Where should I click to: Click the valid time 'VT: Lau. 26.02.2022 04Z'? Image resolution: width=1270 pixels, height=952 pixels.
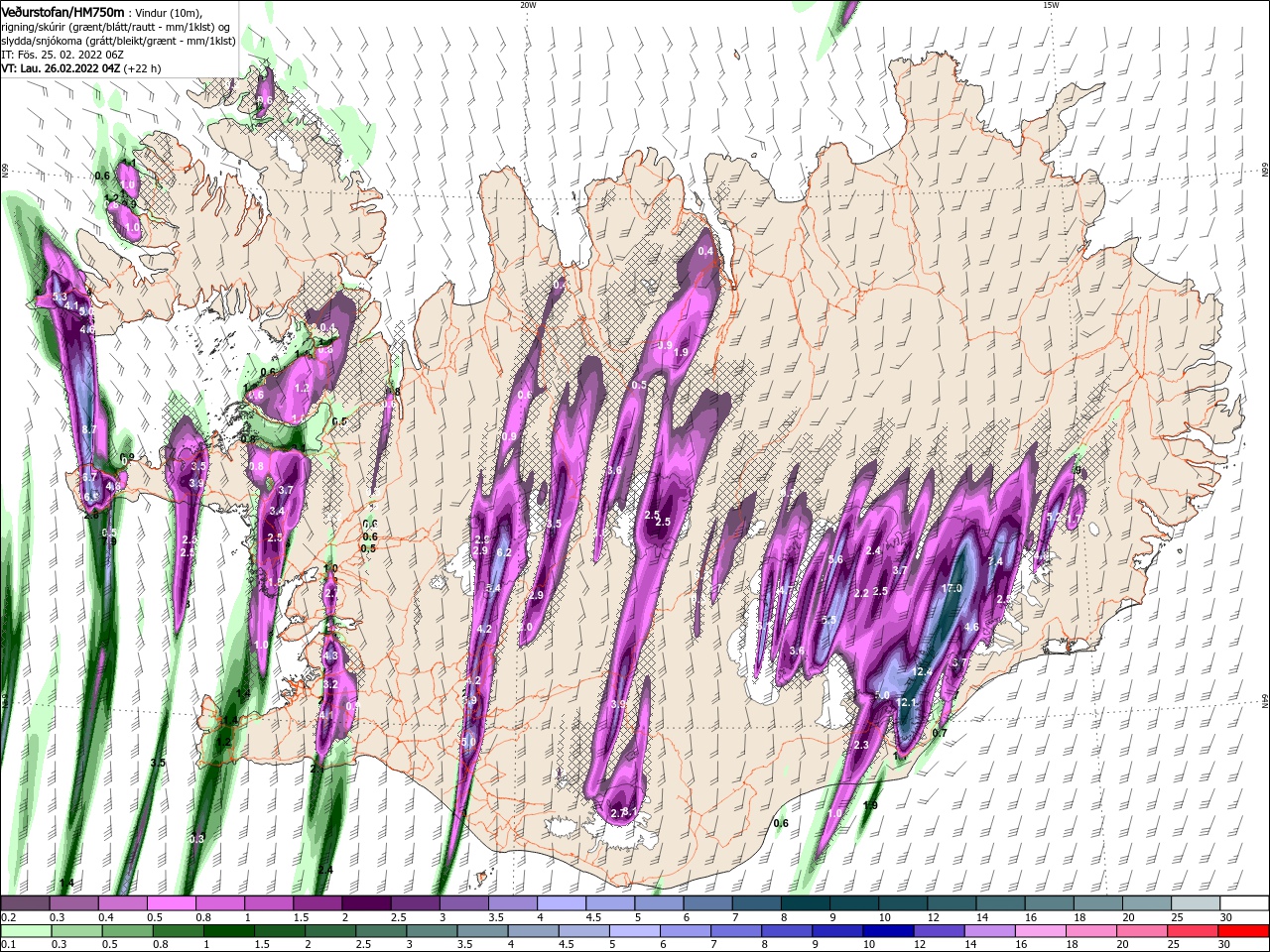coord(61,68)
